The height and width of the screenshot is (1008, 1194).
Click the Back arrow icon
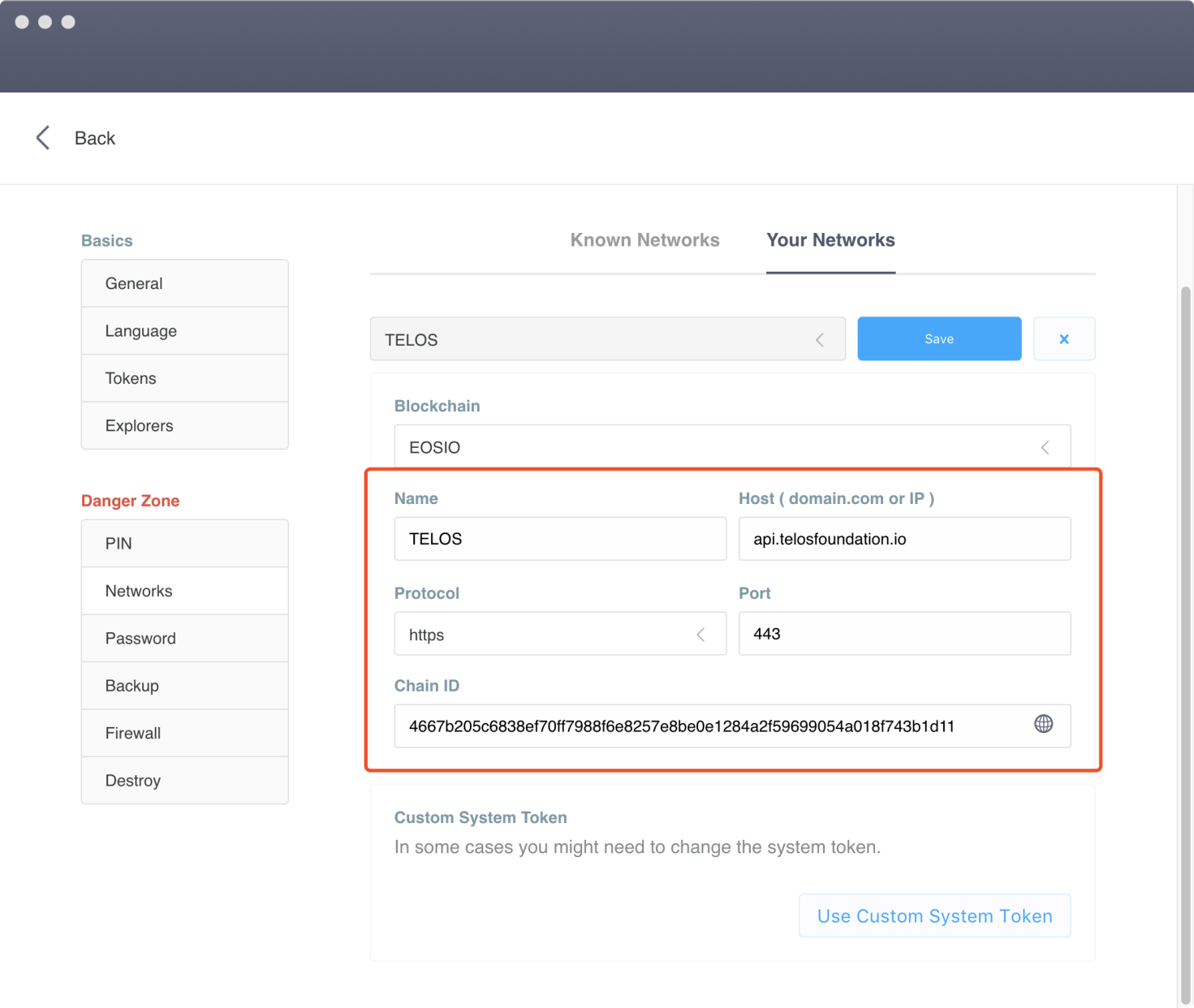[43, 138]
